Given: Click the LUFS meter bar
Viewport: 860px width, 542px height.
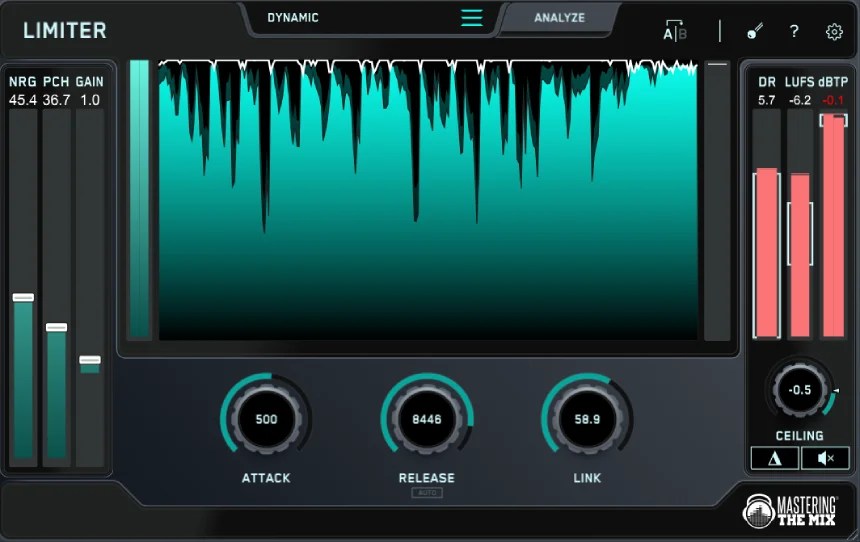Looking at the screenshot, I should 800,224.
